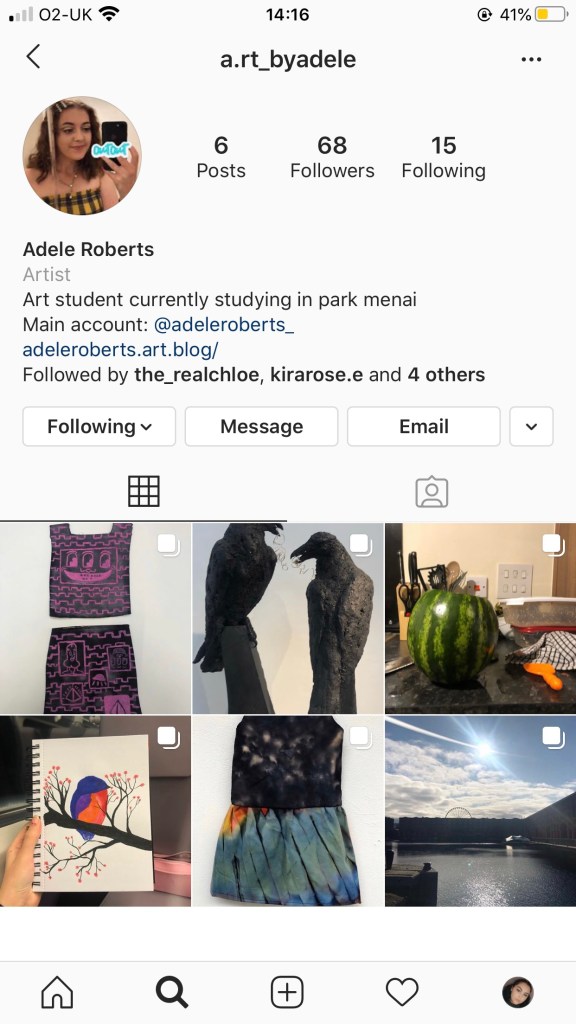The height and width of the screenshot is (1024, 576).
Task: Open own profile avatar in bottom bar
Action: pyautogui.click(x=517, y=992)
